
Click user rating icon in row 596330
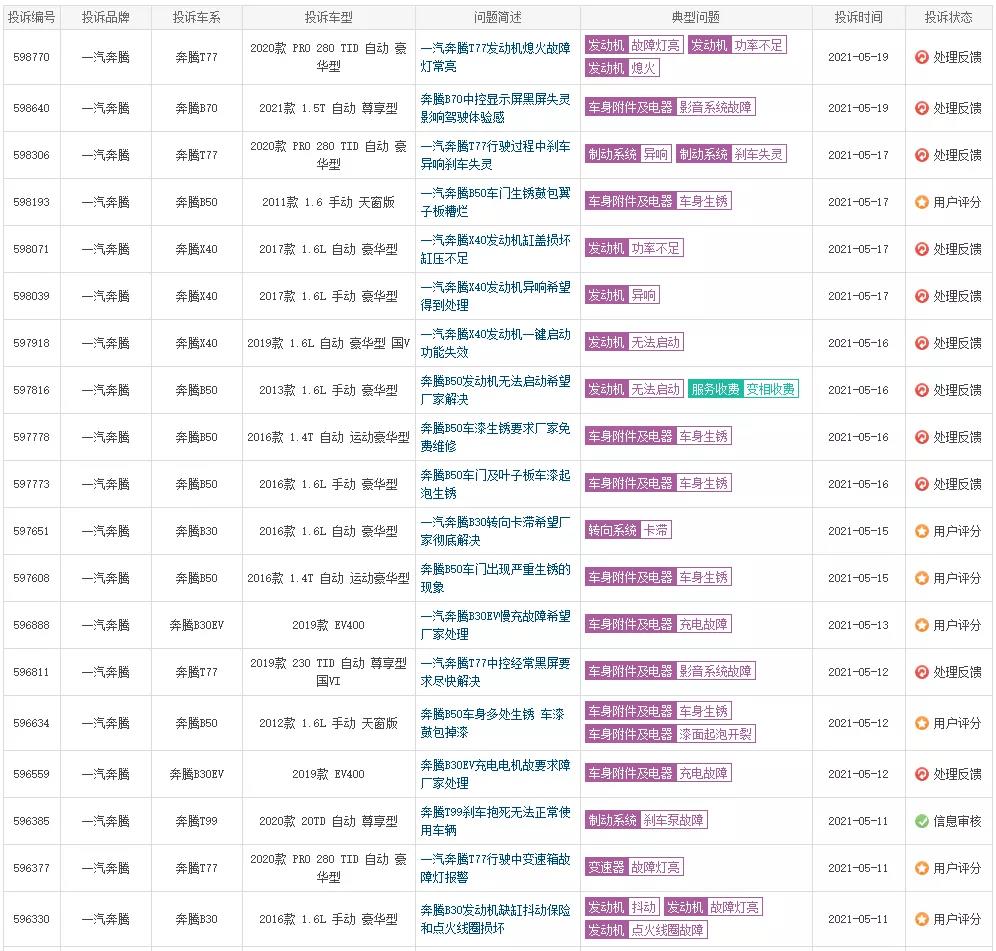click(921, 919)
